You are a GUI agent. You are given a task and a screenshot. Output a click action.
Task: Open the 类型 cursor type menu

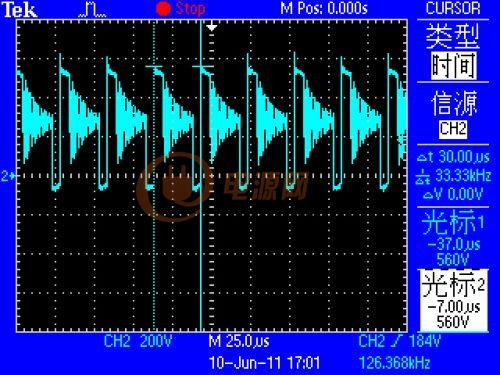point(453,37)
